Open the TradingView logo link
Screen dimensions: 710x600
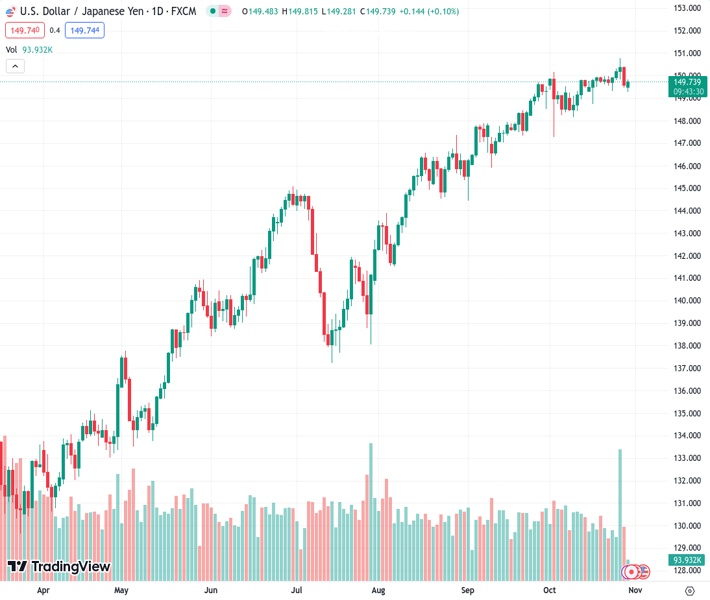[x=58, y=567]
